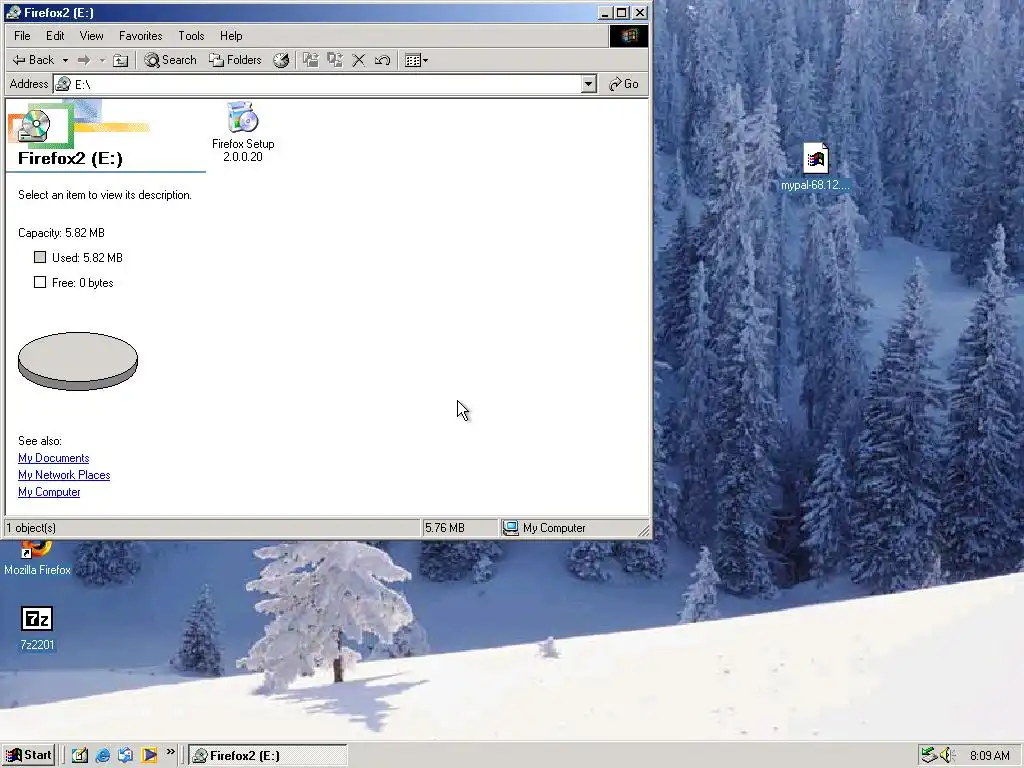Click the '1 object(s)' status bar text
The width and height of the screenshot is (1024, 768).
coord(31,528)
